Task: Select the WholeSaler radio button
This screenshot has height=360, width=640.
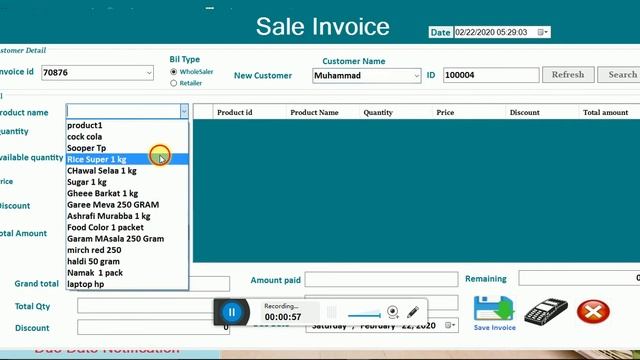Action: click(173, 72)
